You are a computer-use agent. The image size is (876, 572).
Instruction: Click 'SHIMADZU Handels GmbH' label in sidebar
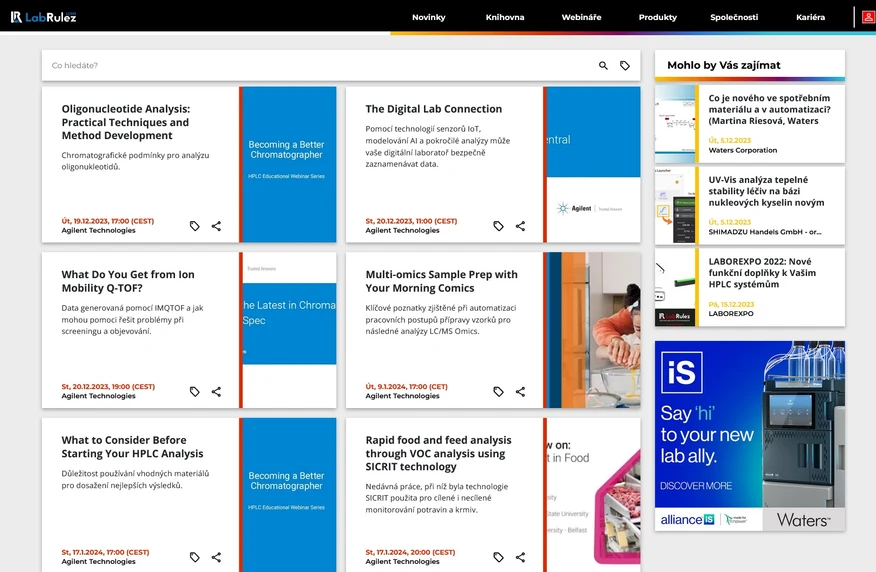tap(765, 232)
